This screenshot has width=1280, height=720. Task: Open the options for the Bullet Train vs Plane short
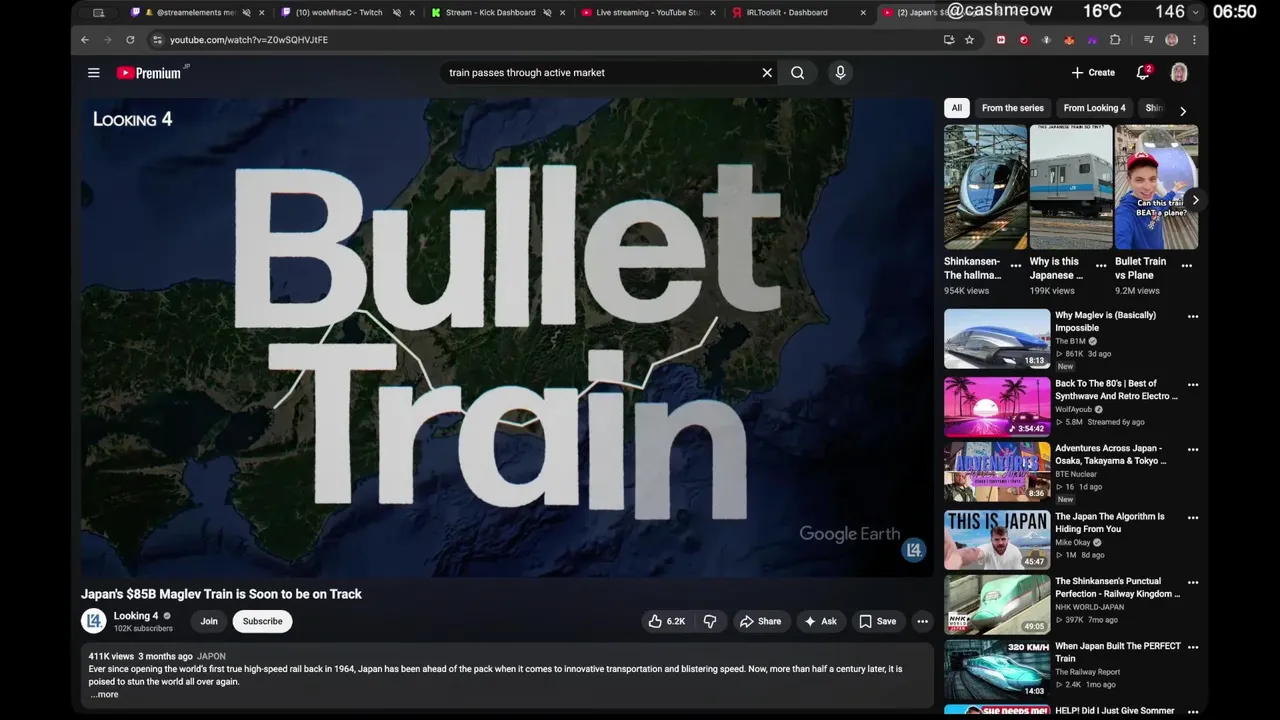coord(1186,266)
